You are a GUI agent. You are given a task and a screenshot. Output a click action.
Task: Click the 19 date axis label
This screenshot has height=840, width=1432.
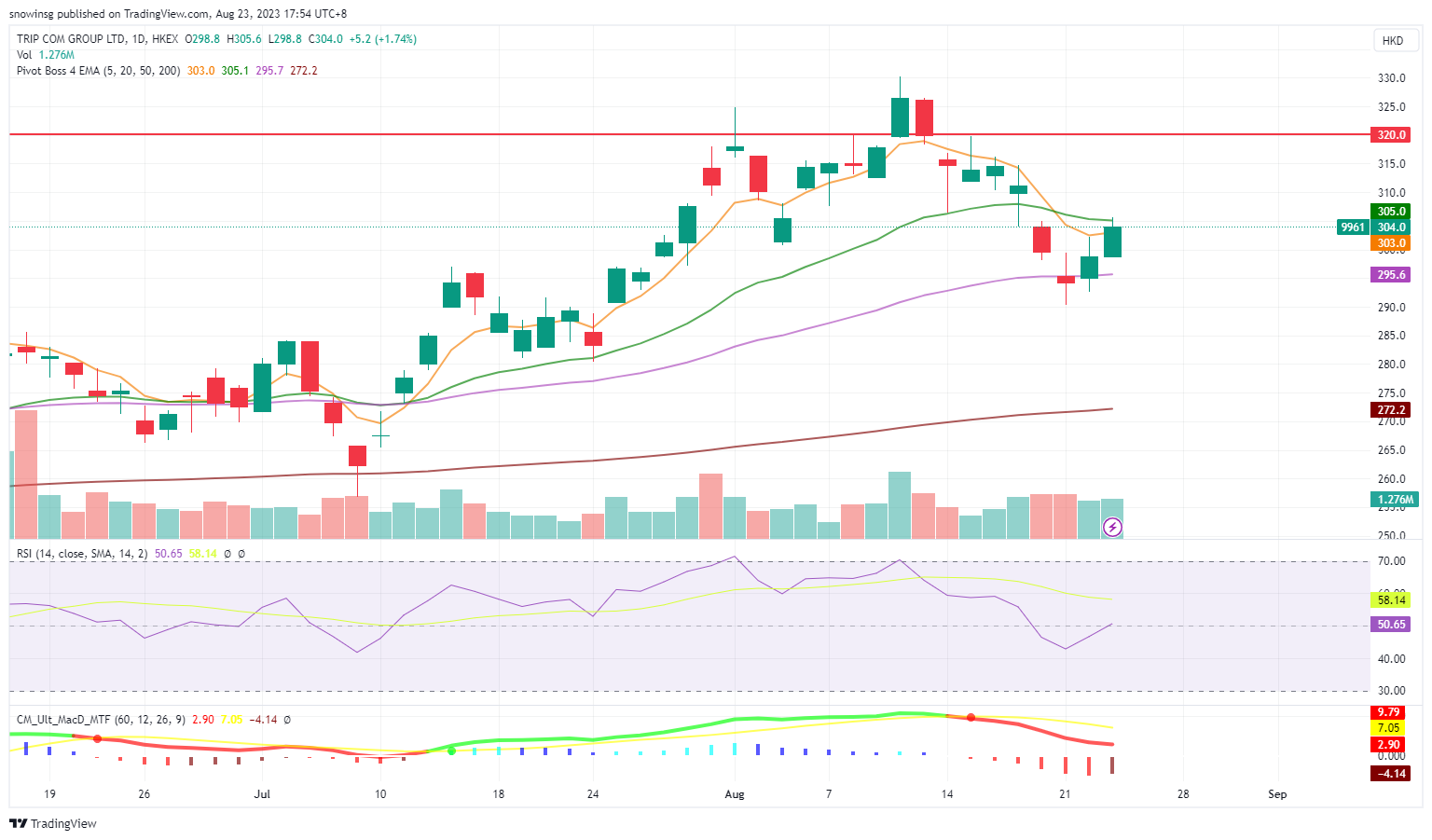point(49,794)
